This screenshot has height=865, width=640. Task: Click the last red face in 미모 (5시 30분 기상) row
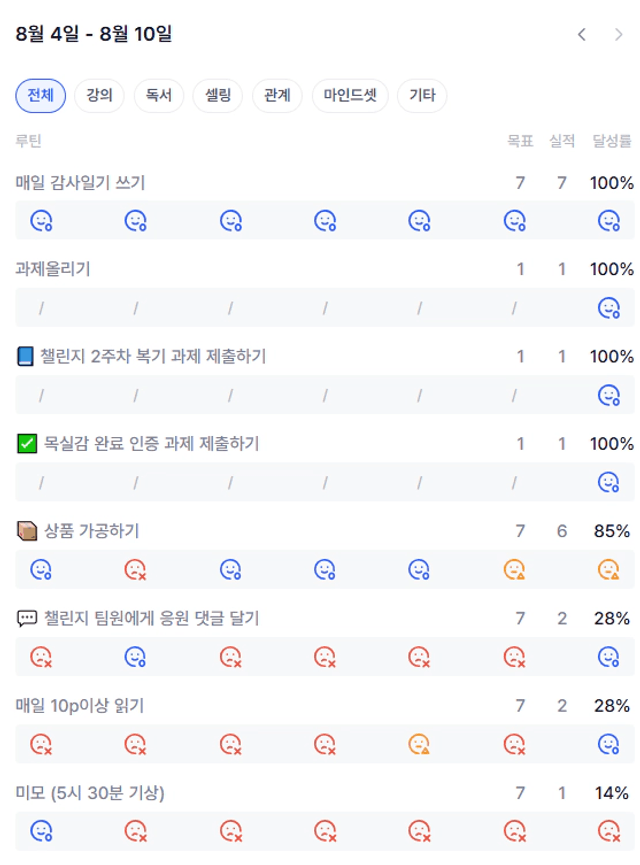(x=609, y=831)
